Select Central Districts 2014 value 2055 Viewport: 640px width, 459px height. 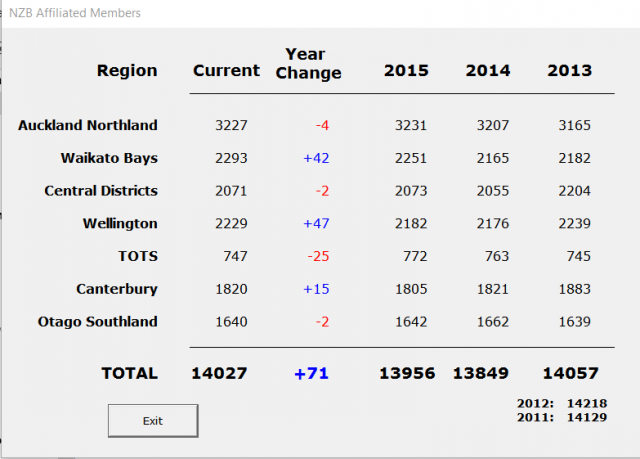493,191
